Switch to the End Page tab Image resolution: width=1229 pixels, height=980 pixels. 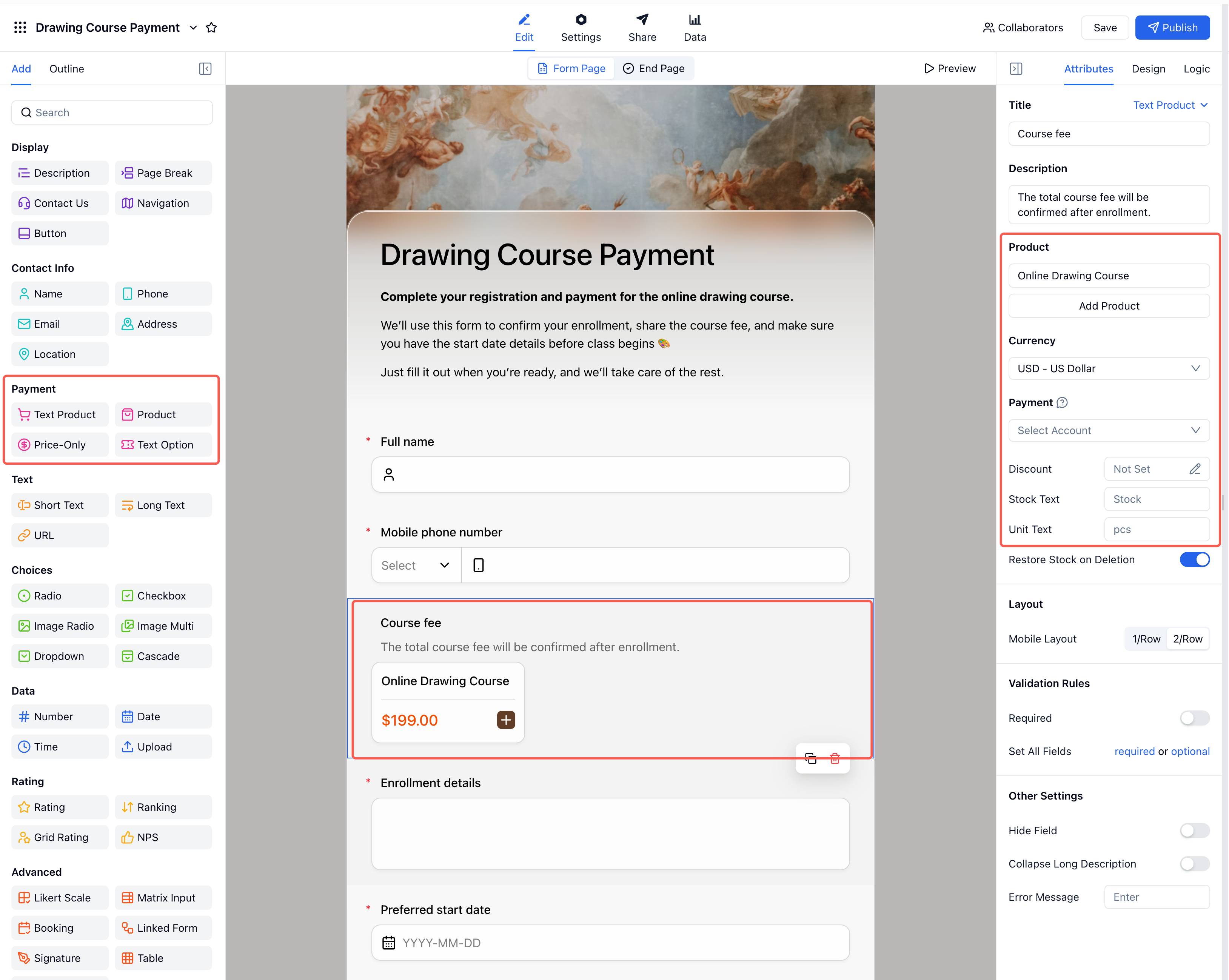pyautogui.click(x=655, y=68)
